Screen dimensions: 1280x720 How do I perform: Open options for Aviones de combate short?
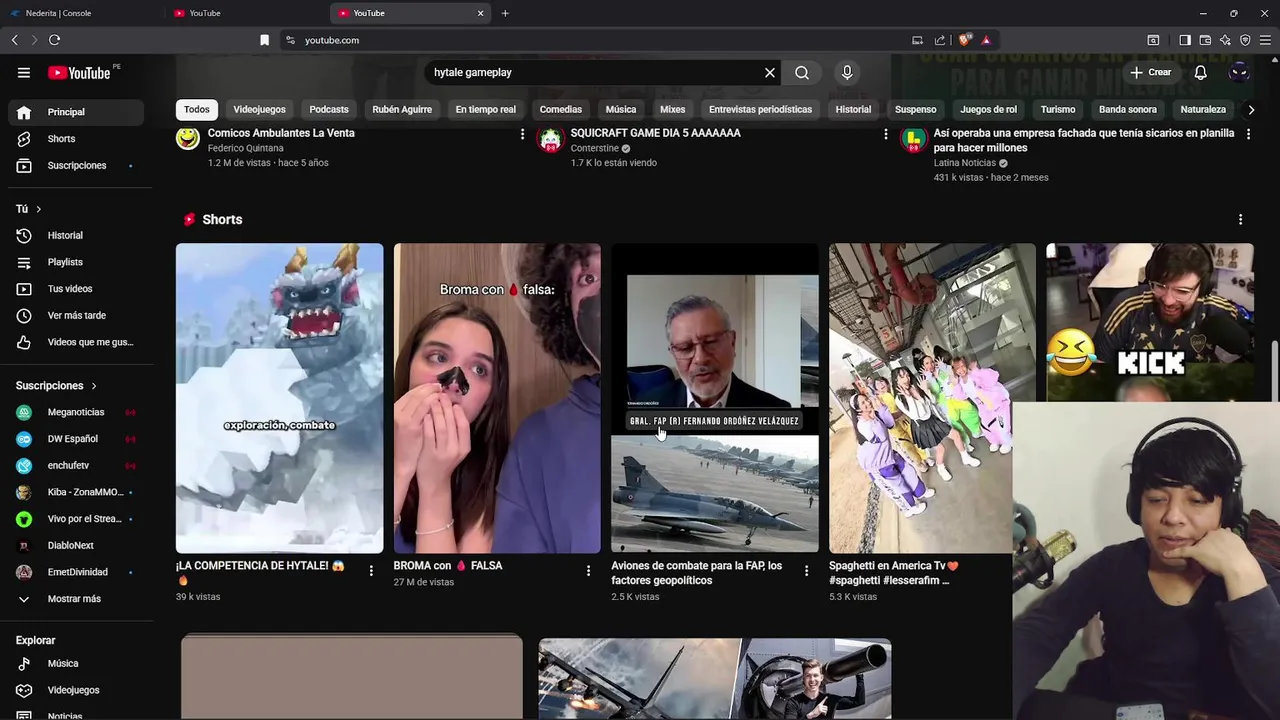[x=806, y=571]
